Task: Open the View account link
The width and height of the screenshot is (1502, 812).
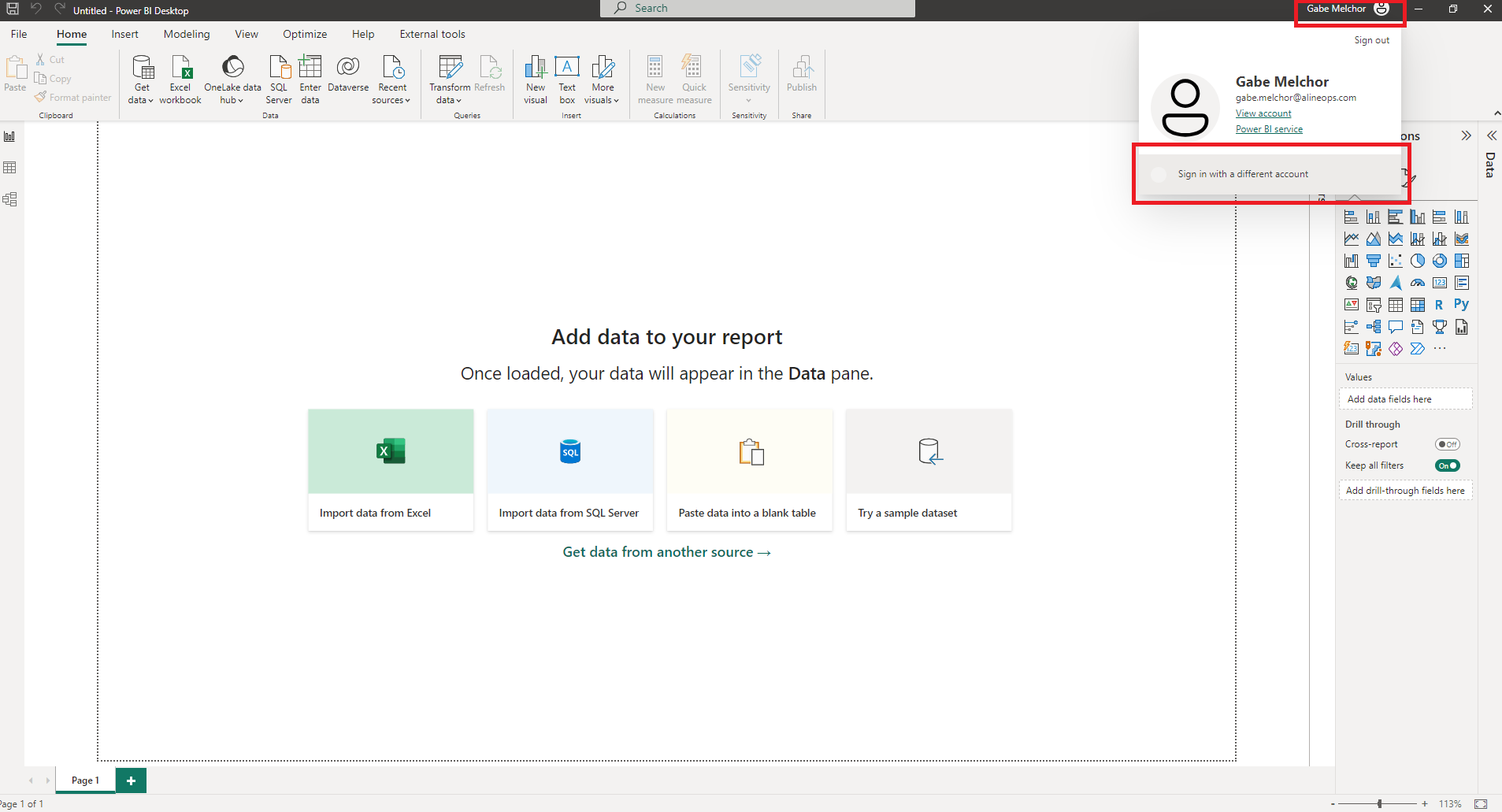Action: [x=1263, y=113]
